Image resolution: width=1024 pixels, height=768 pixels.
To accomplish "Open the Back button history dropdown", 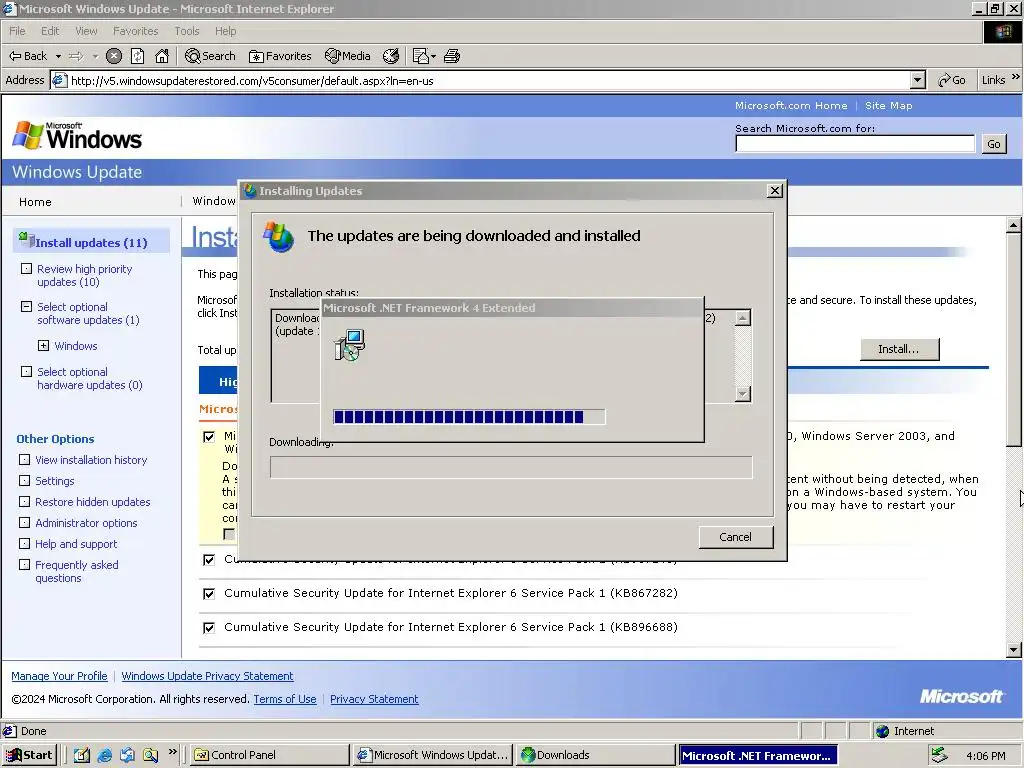I will pos(57,56).
